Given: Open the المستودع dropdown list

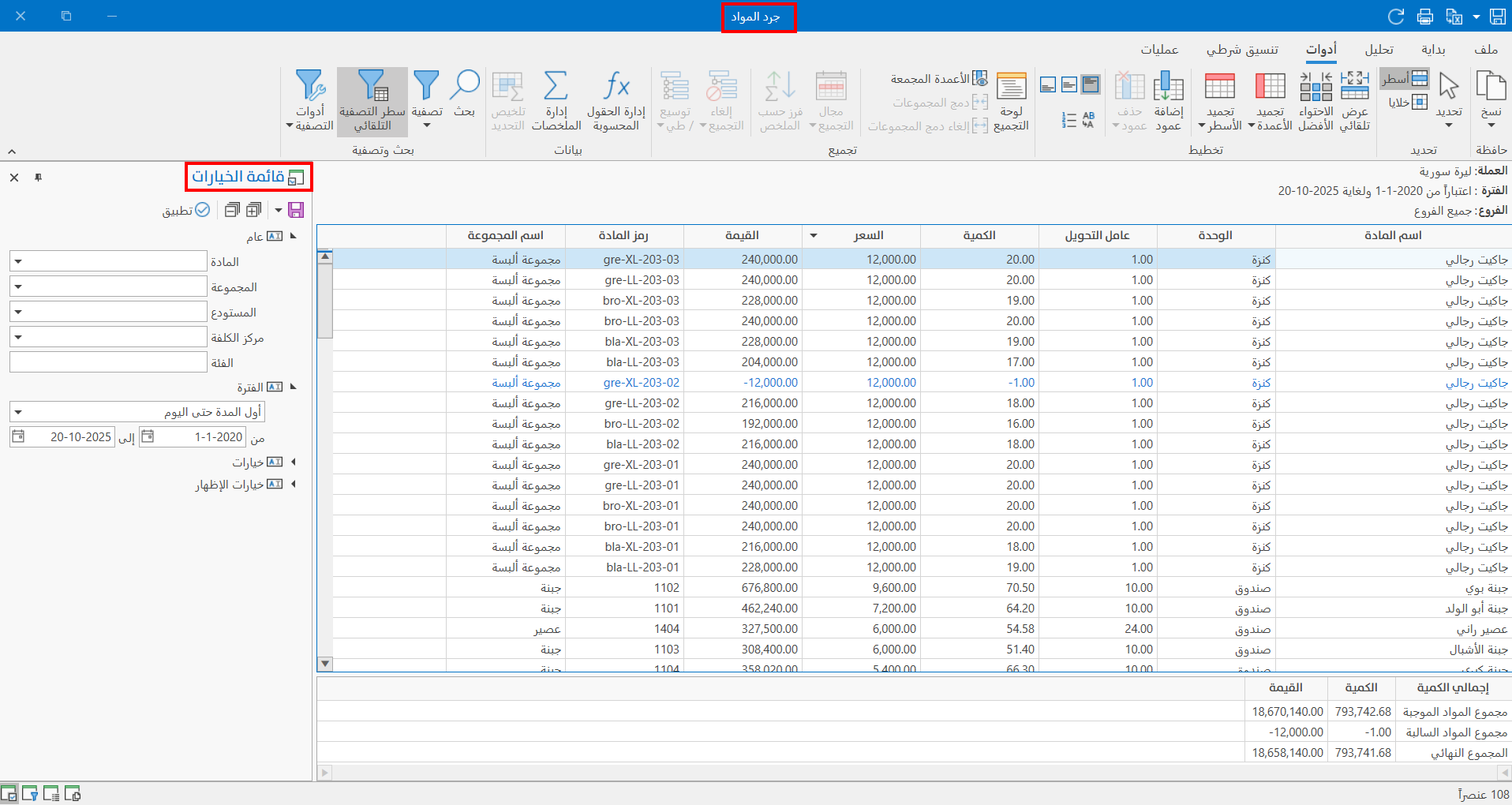Looking at the screenshot, I should [19, 313].
